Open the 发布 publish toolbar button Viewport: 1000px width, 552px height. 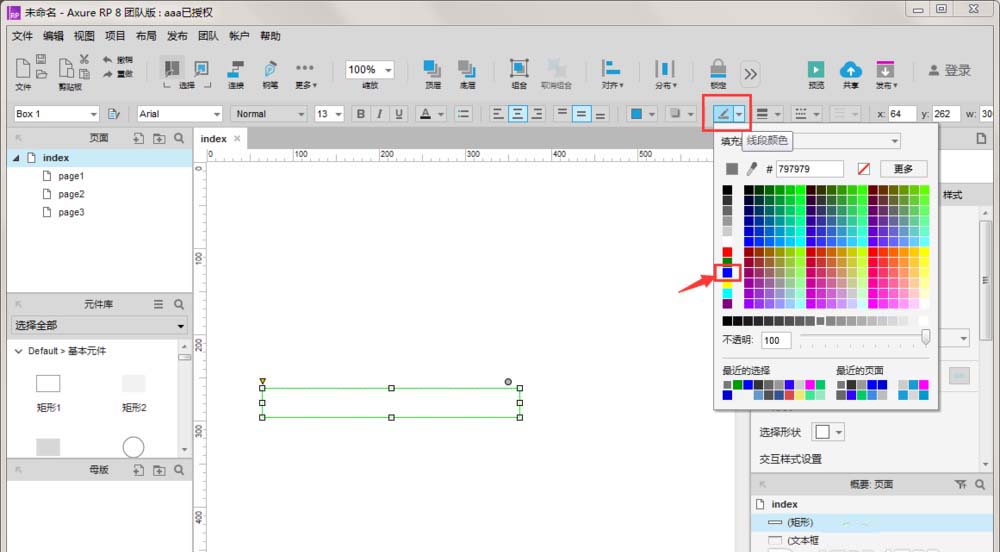coord(886,74)
